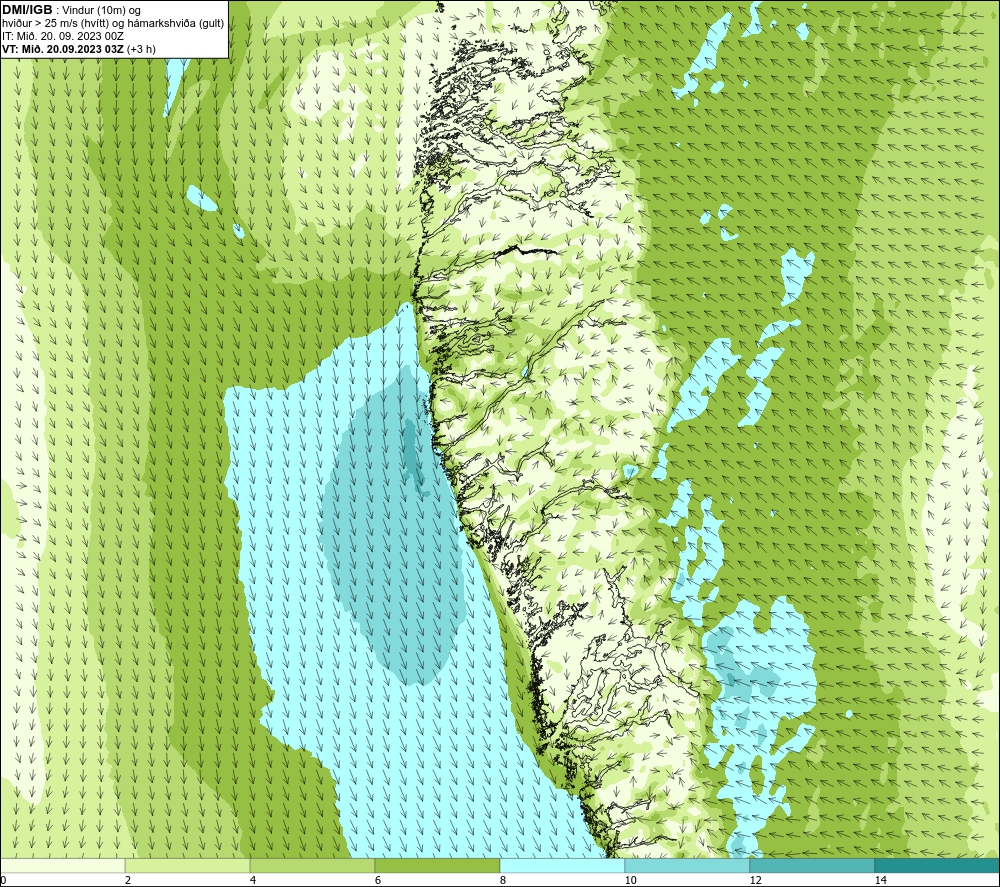The width and height of the screenshot is (1000, 887).
Task: Click the scale label '12'
Action: tap(756, 880)
